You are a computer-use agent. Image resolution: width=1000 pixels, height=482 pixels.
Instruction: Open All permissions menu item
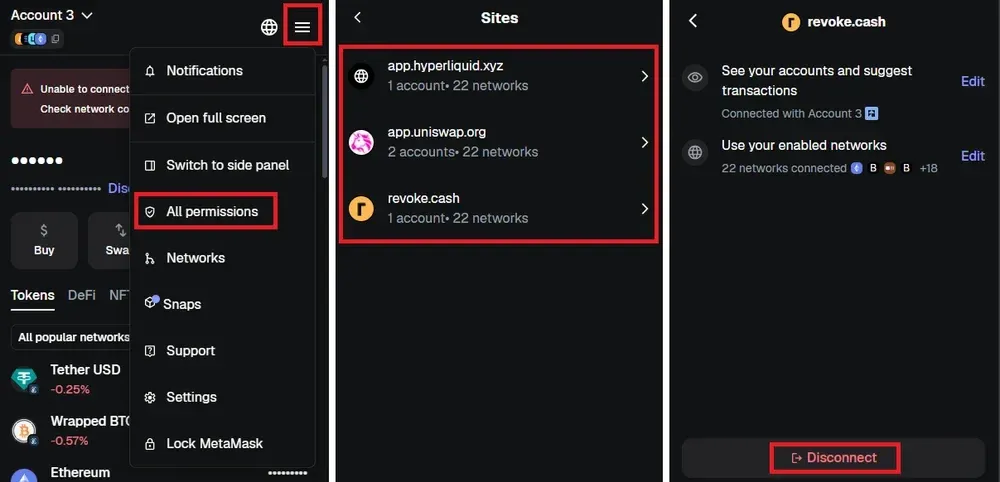coord(211,211)
